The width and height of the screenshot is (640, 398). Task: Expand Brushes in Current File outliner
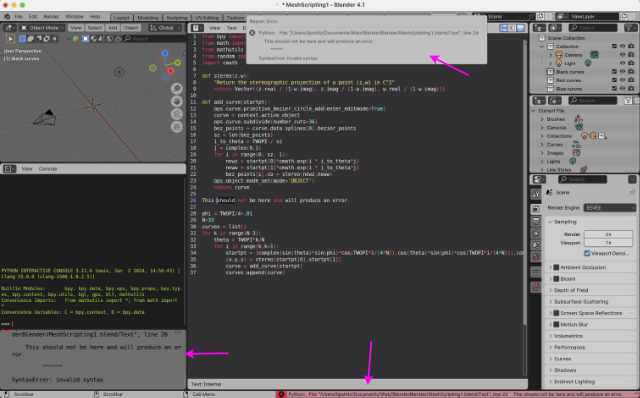[542, 119]
